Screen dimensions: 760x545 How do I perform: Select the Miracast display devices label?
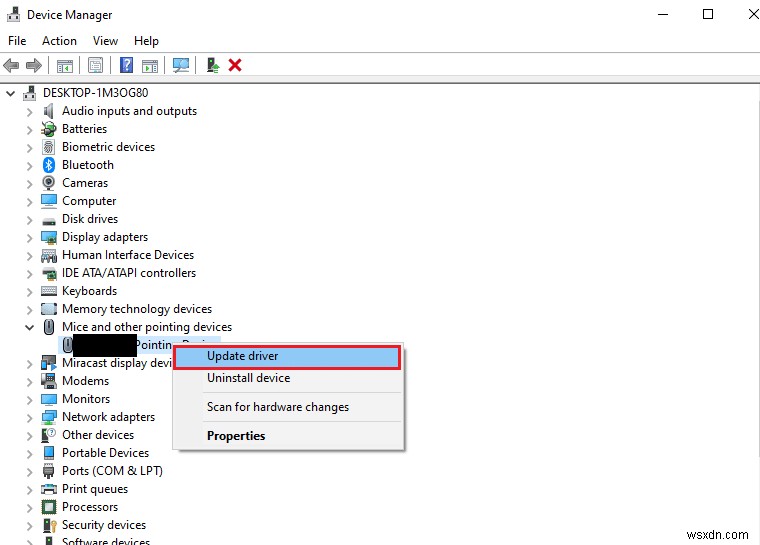coord(117,363)
